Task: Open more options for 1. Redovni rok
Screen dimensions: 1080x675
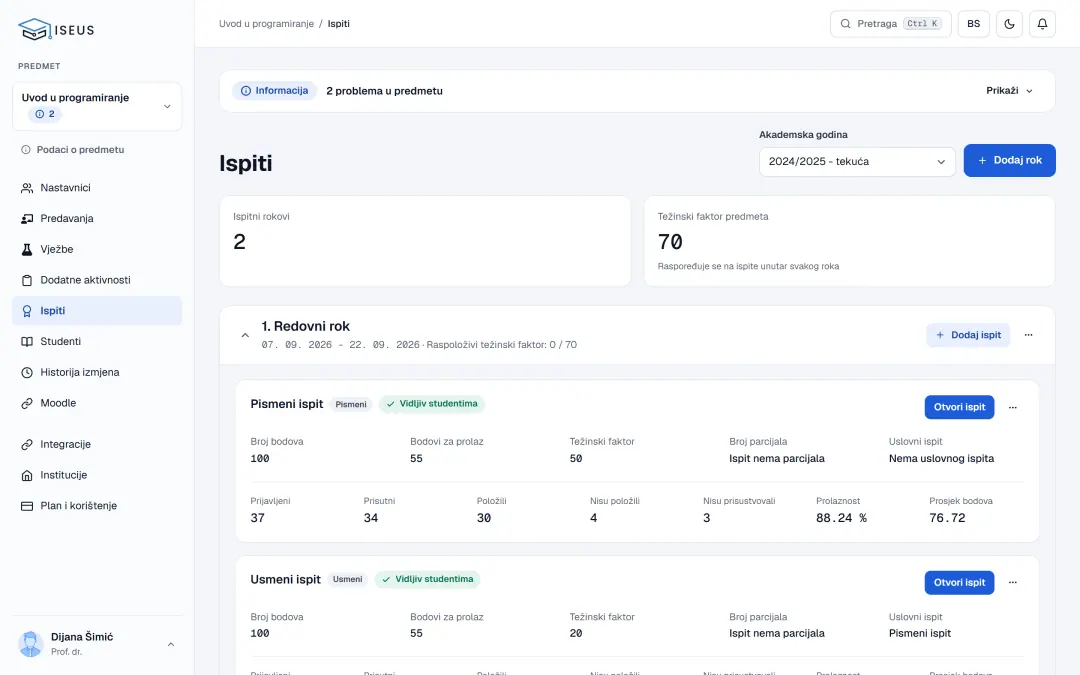Action: point(1028,335)
